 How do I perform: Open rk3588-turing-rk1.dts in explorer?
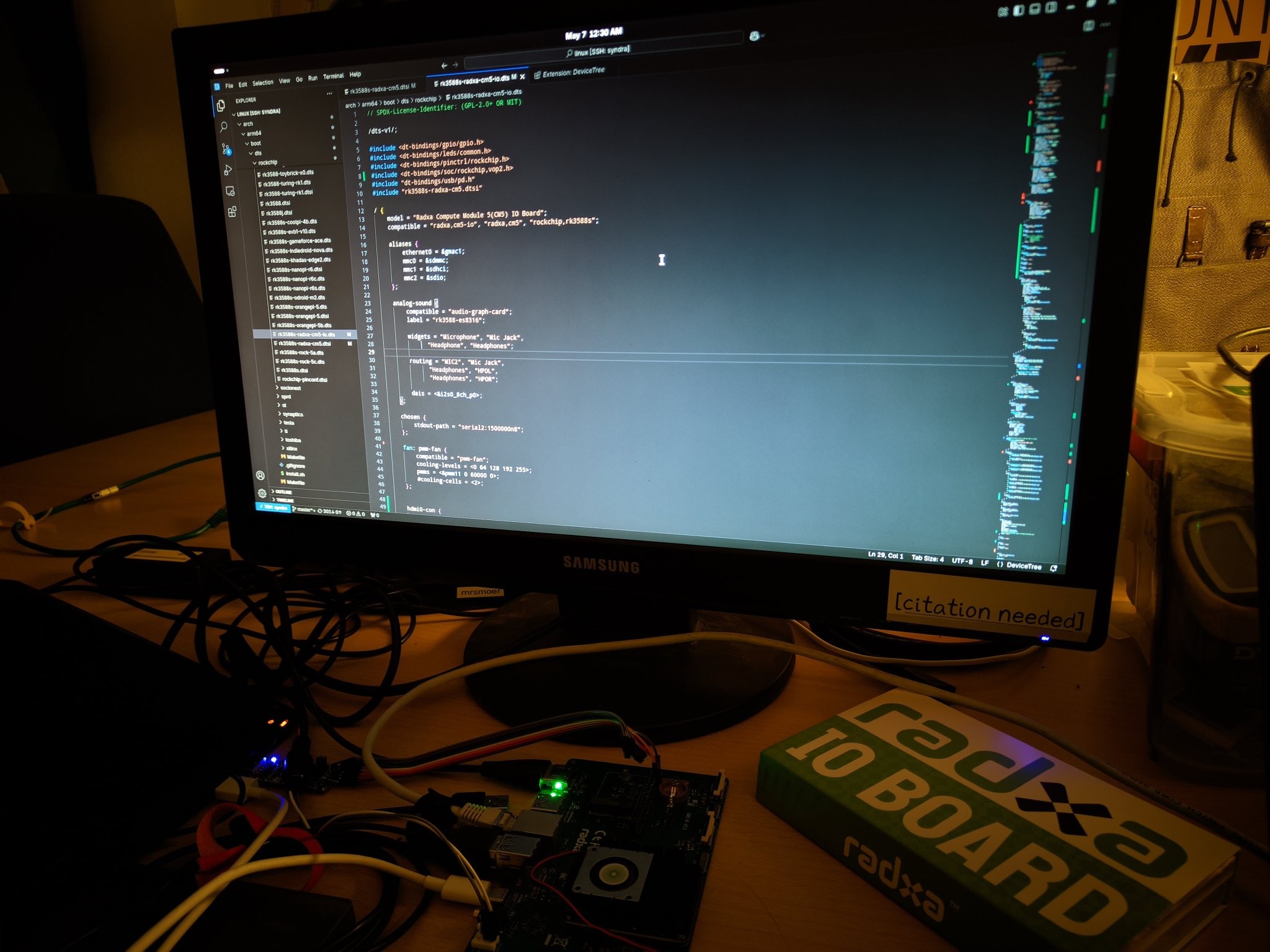tap(286, 183)
